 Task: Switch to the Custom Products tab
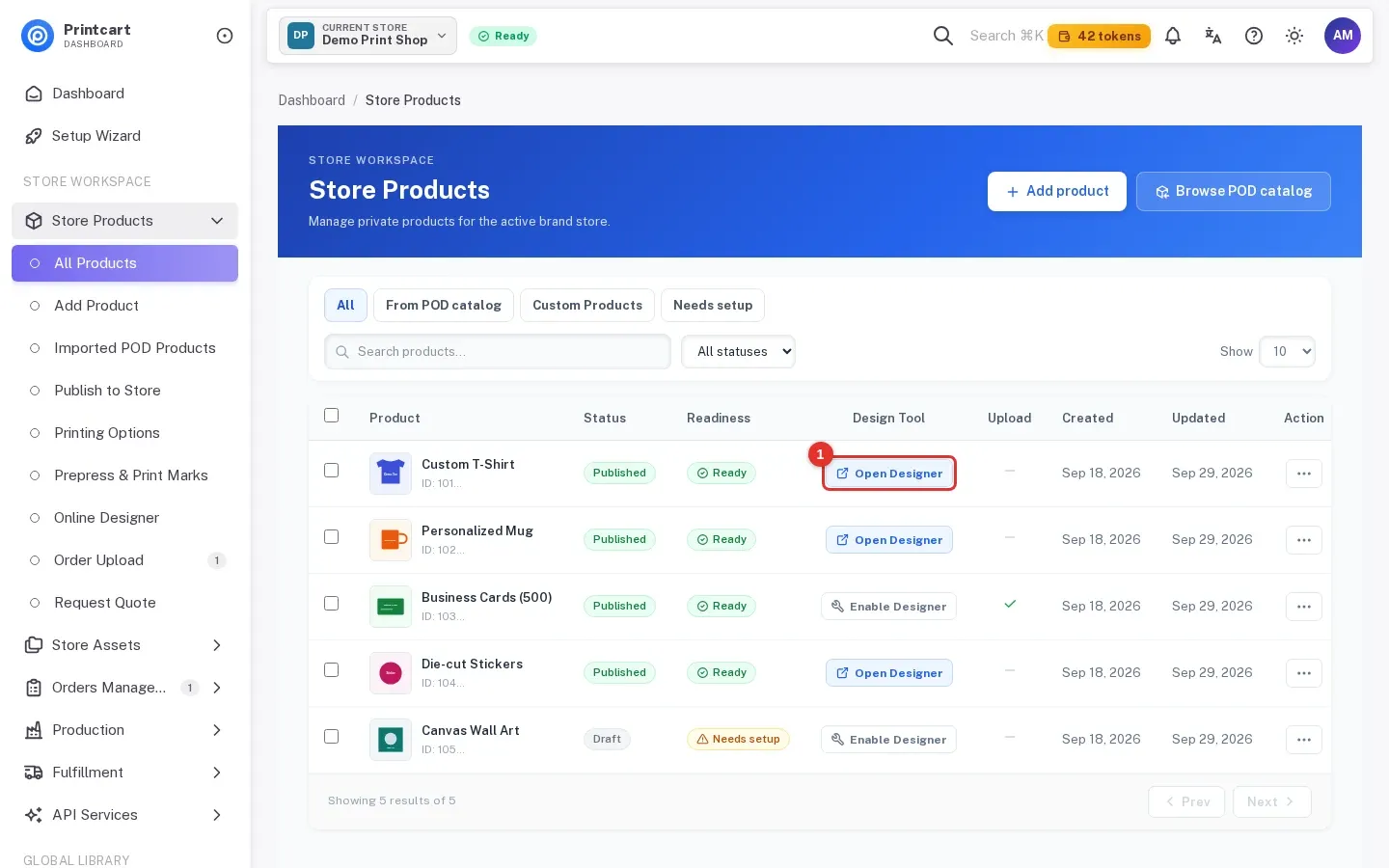(587, 305)
